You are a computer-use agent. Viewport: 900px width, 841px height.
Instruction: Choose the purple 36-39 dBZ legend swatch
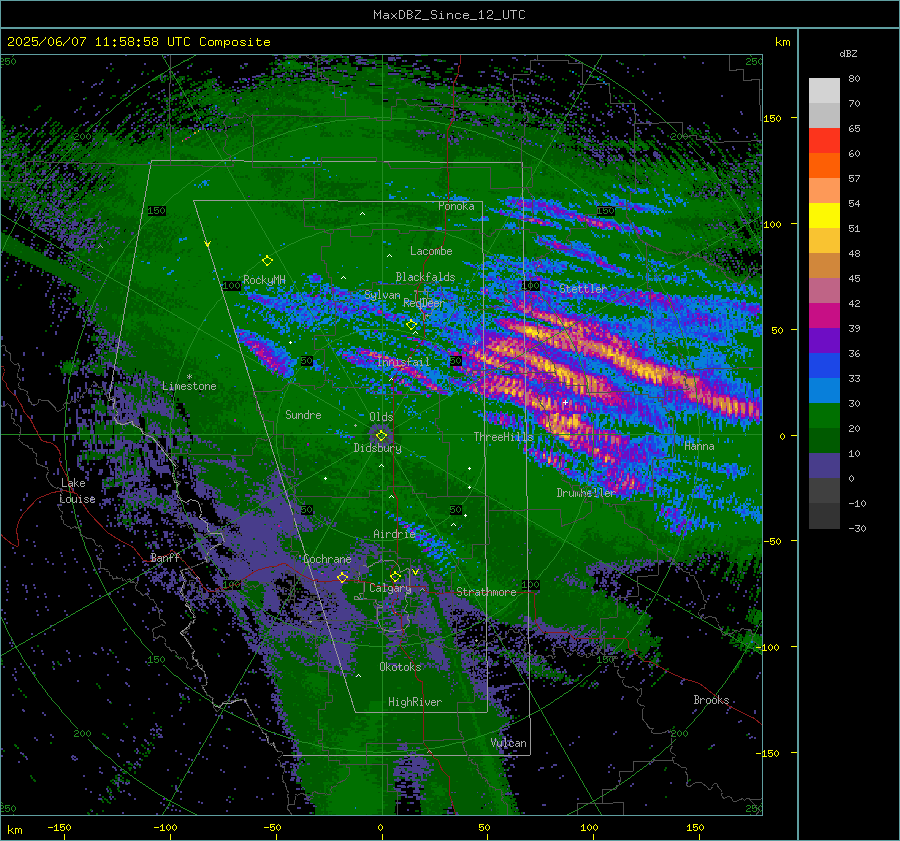coord(824,340)
